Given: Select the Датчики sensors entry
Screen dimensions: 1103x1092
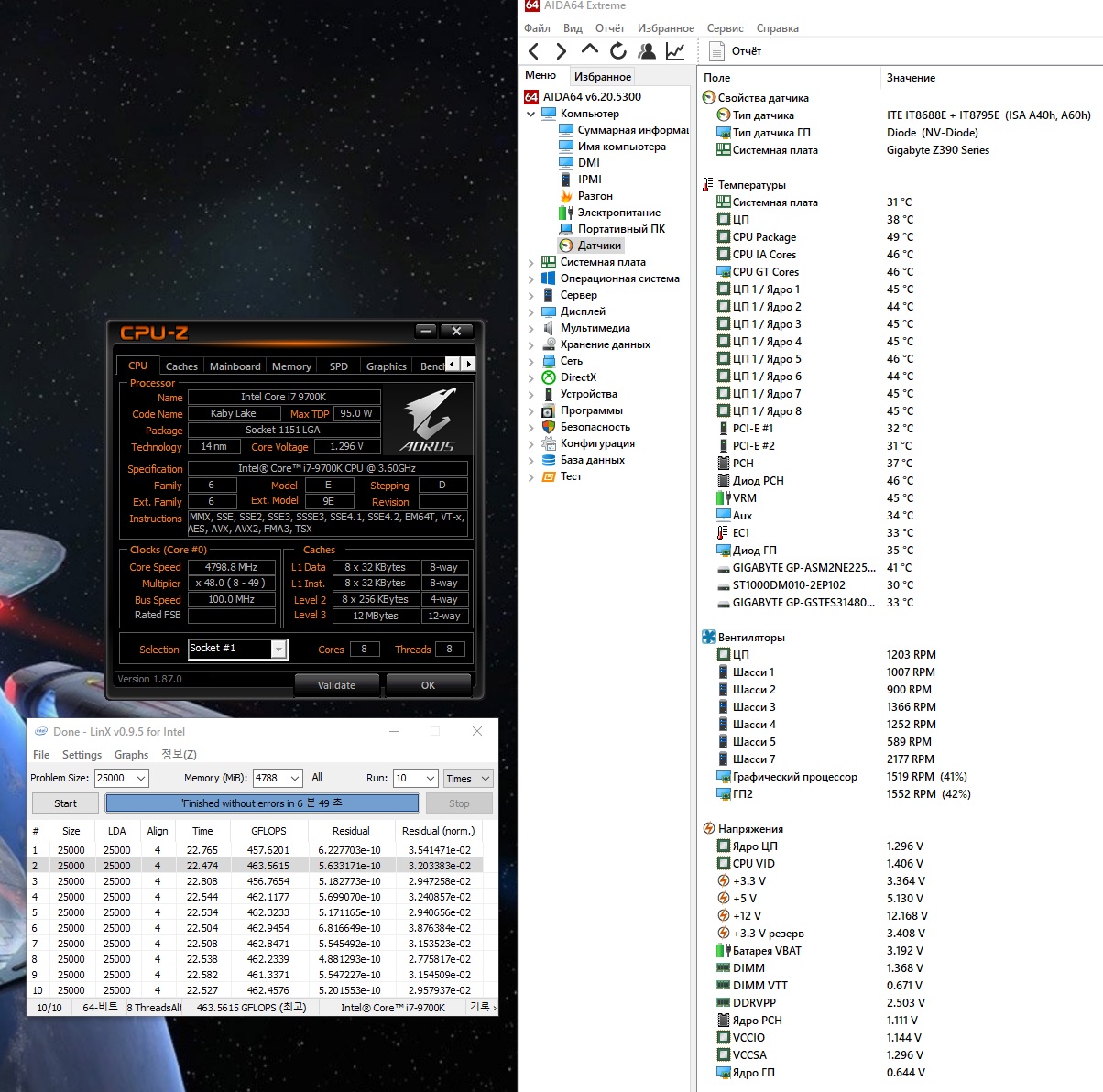Looking at the screenshot, I should point(592,246).
